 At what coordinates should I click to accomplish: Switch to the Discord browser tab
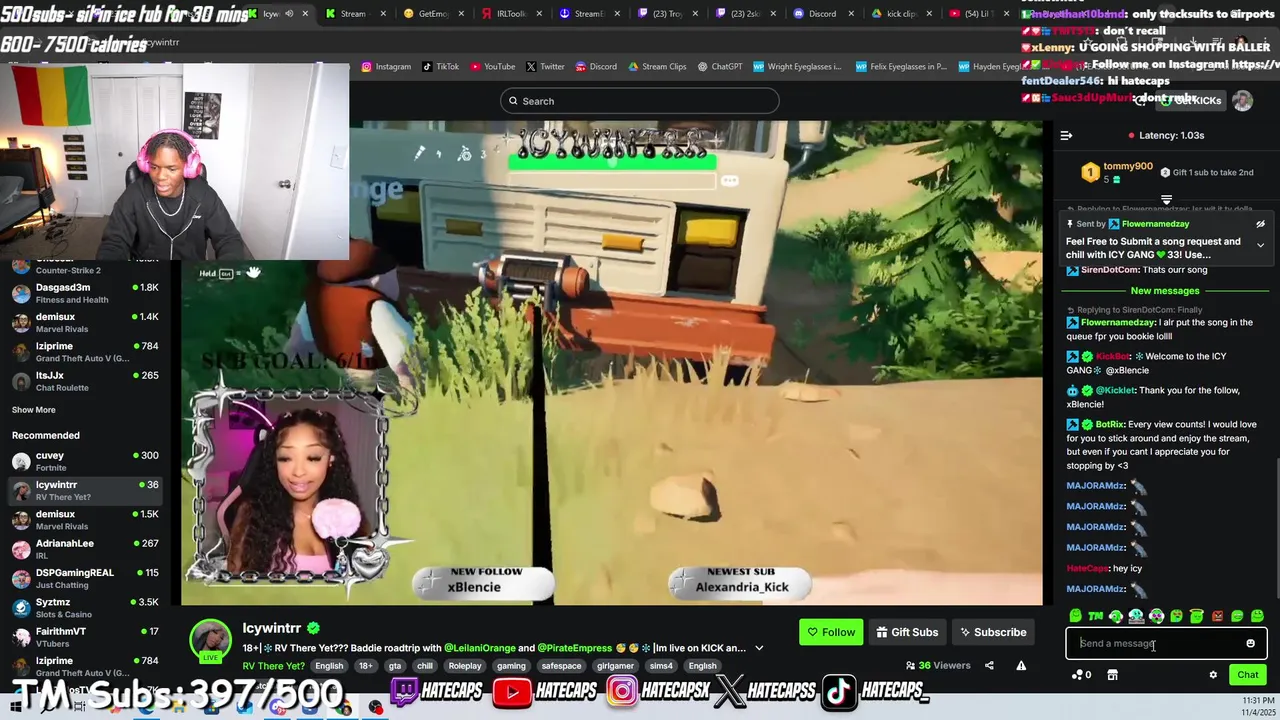[x=823, y=14]
